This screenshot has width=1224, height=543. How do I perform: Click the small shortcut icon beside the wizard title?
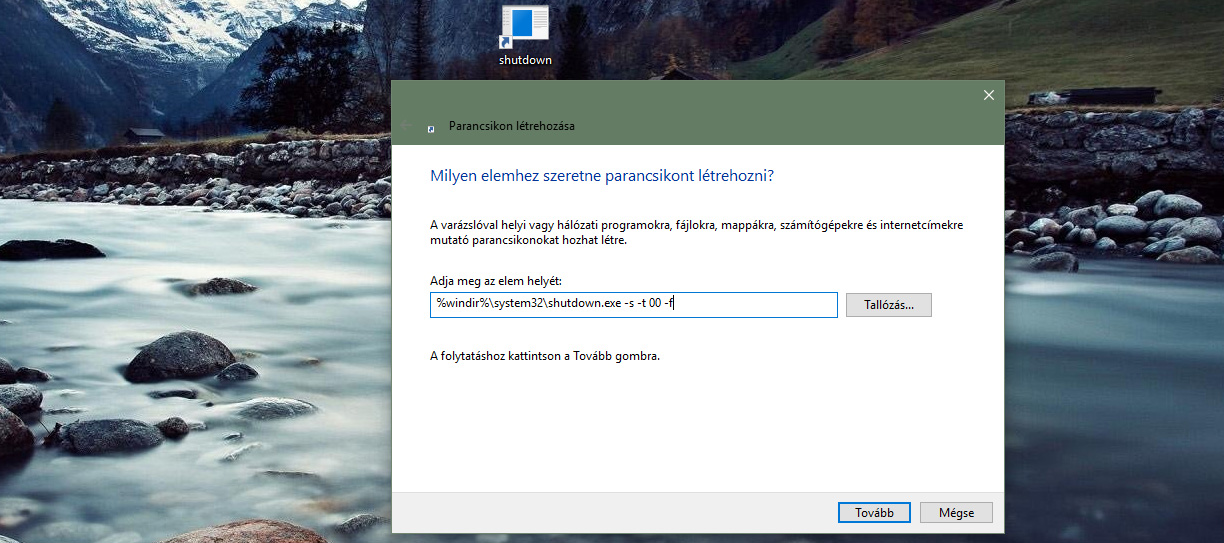[431, 128]
